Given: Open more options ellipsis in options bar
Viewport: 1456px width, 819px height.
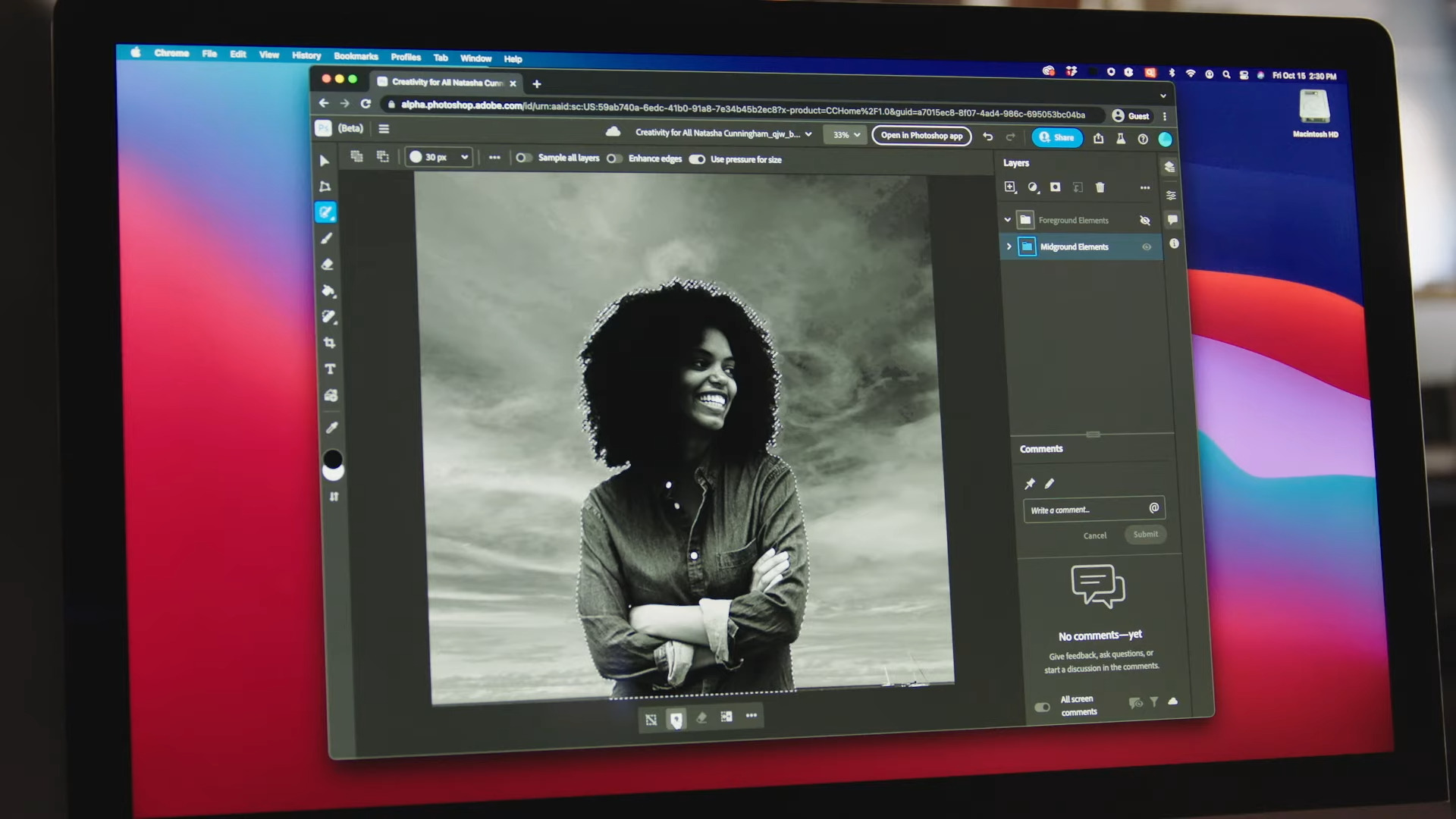Looking at the screenshot, I should tap(494, 158).
